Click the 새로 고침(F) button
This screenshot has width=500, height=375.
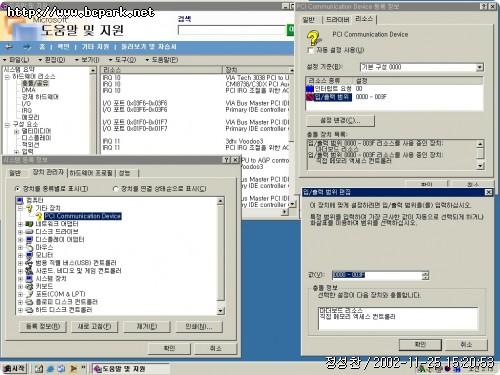[x=94, y=326]
